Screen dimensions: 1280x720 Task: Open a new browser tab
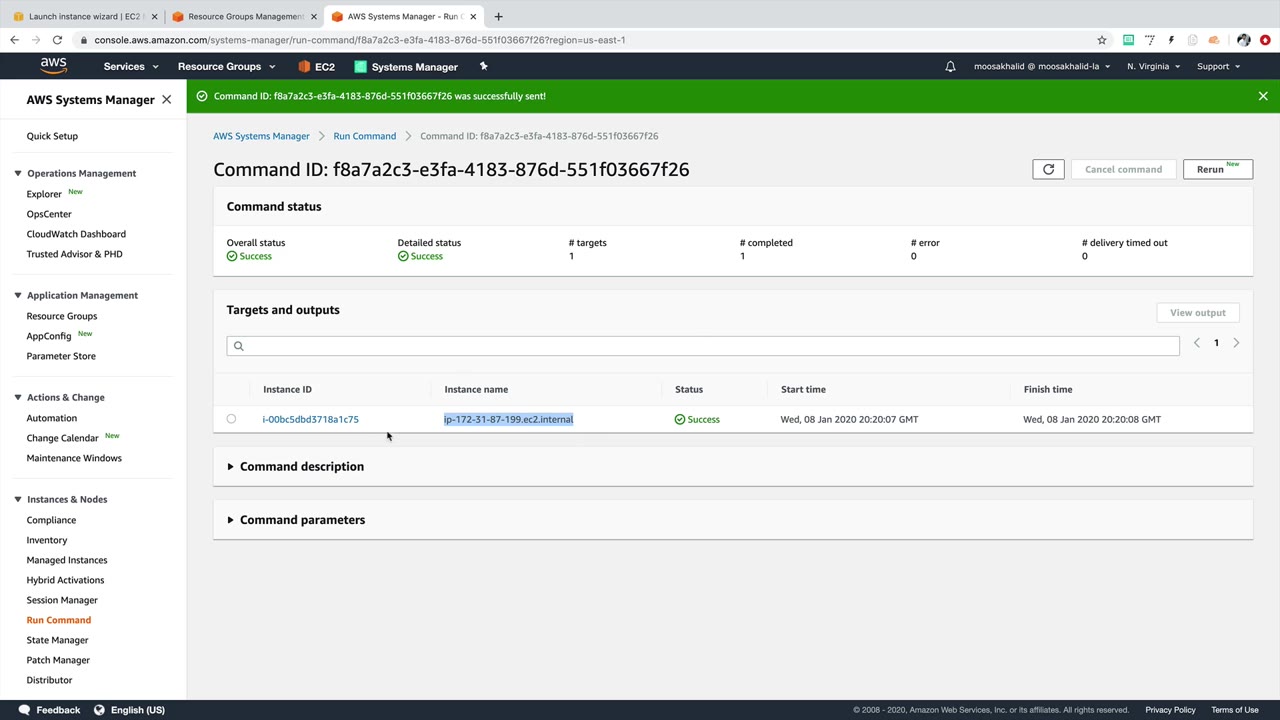(x=498, y=16)
